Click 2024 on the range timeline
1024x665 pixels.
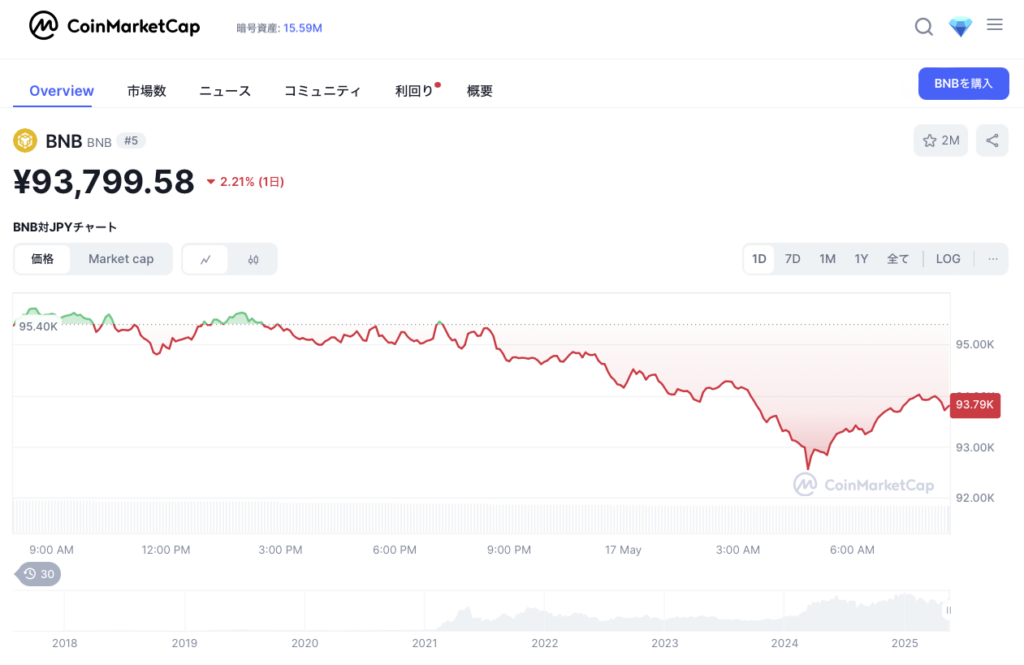coord(784,643)
